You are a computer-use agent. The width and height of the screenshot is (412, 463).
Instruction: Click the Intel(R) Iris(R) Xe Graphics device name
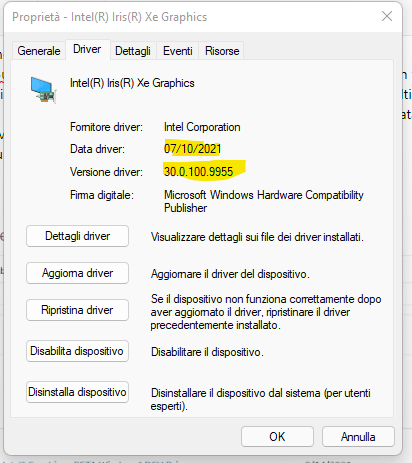pyautogui.click(x=132, y=83)
